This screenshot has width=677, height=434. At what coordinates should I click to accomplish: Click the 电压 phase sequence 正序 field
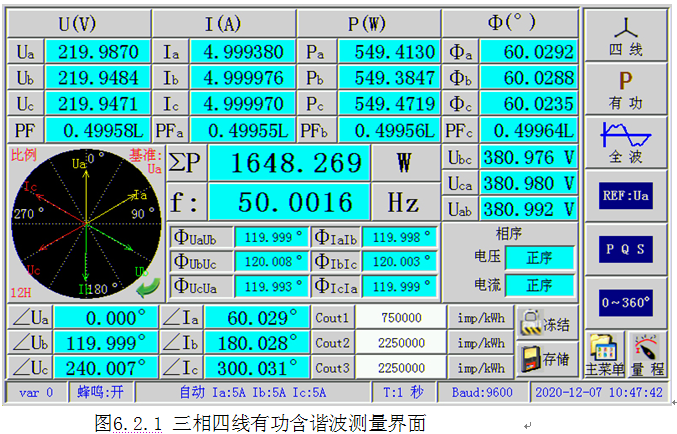point(540,258)
